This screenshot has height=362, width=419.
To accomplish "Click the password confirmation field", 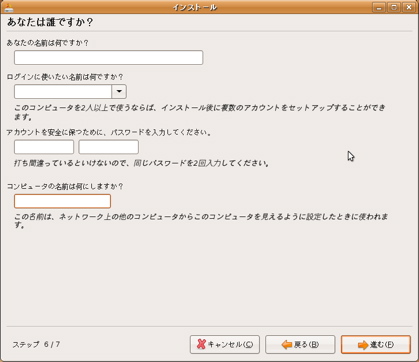I will tap(109, 147).
